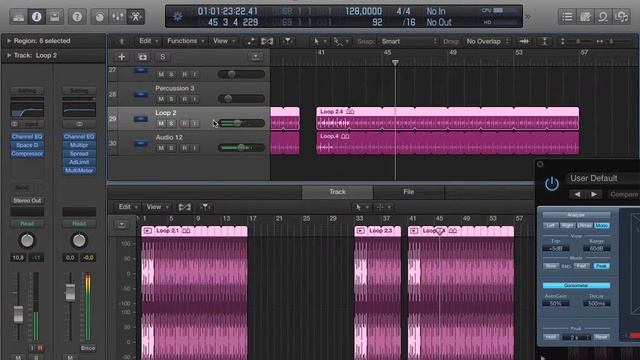Switch to the File tab in editor
The width and height of the screenshot is (640, 360).
(409, 192)
